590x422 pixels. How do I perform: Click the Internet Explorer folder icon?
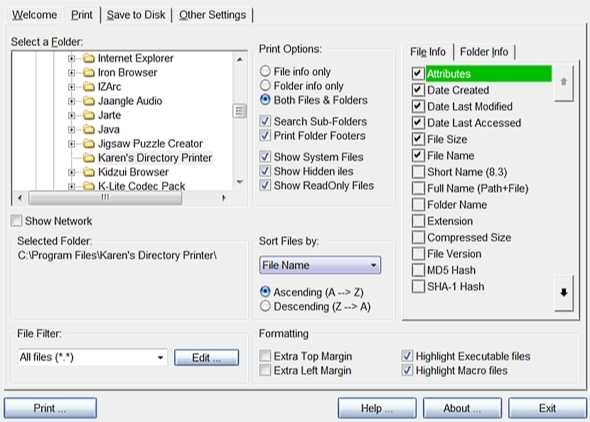coord(88,58)
